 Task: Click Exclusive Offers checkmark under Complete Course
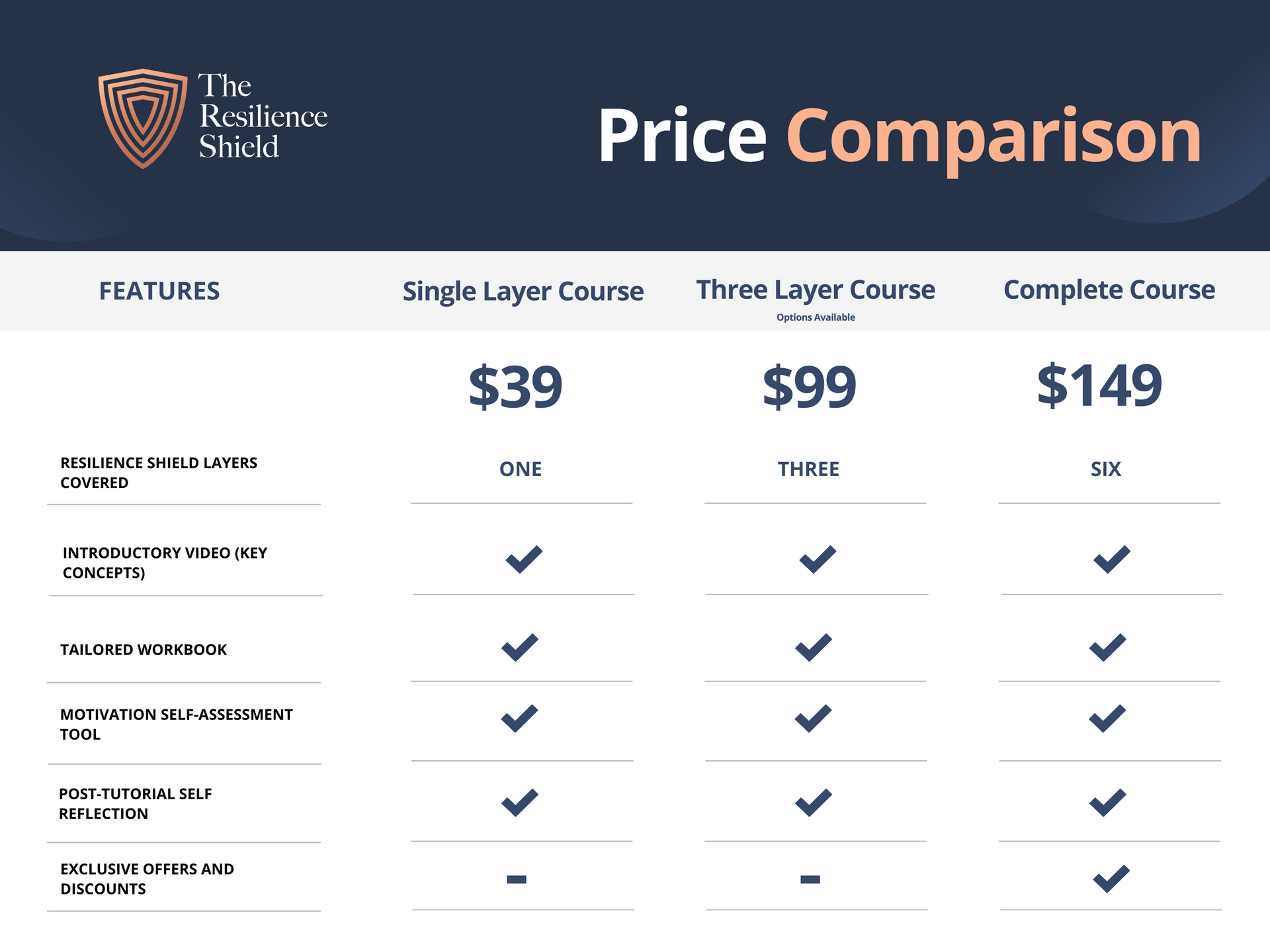click(x=1111, y=879)
